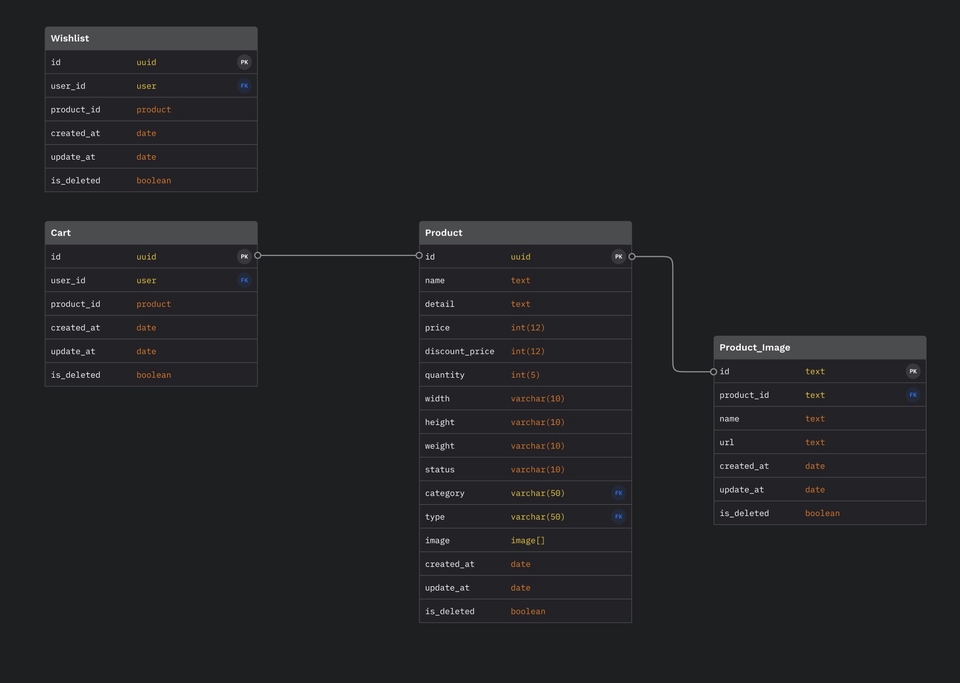This screenshot has height=683, width=960.
Task: Click the connector endpoint on Cart id row
Action: 258,255
